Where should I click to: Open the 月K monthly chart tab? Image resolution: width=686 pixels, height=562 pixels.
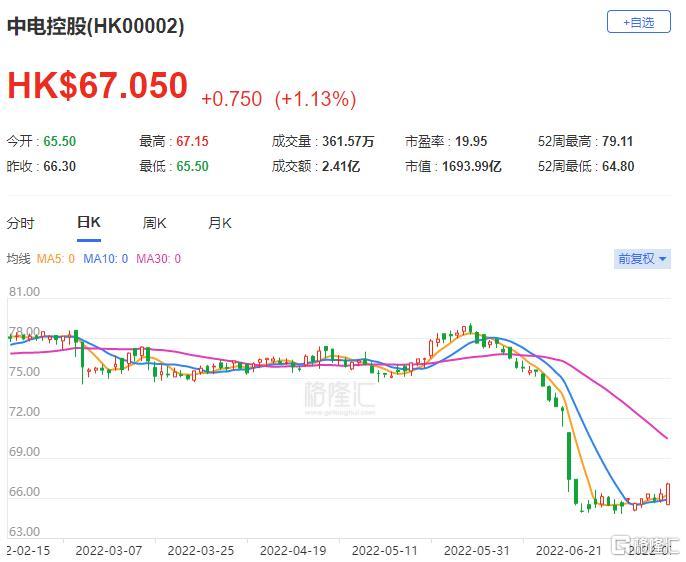220,223
